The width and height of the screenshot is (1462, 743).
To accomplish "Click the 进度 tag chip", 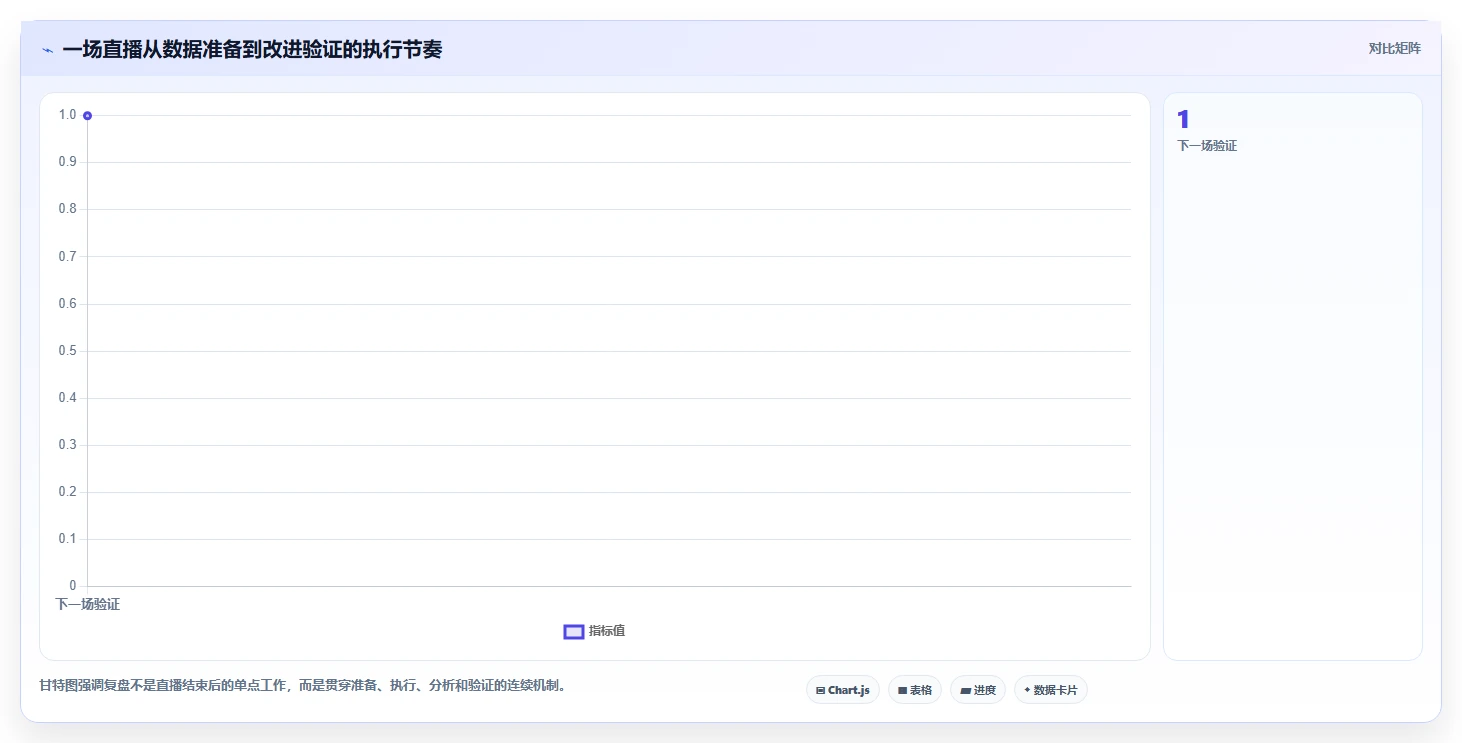I will 978,690.
